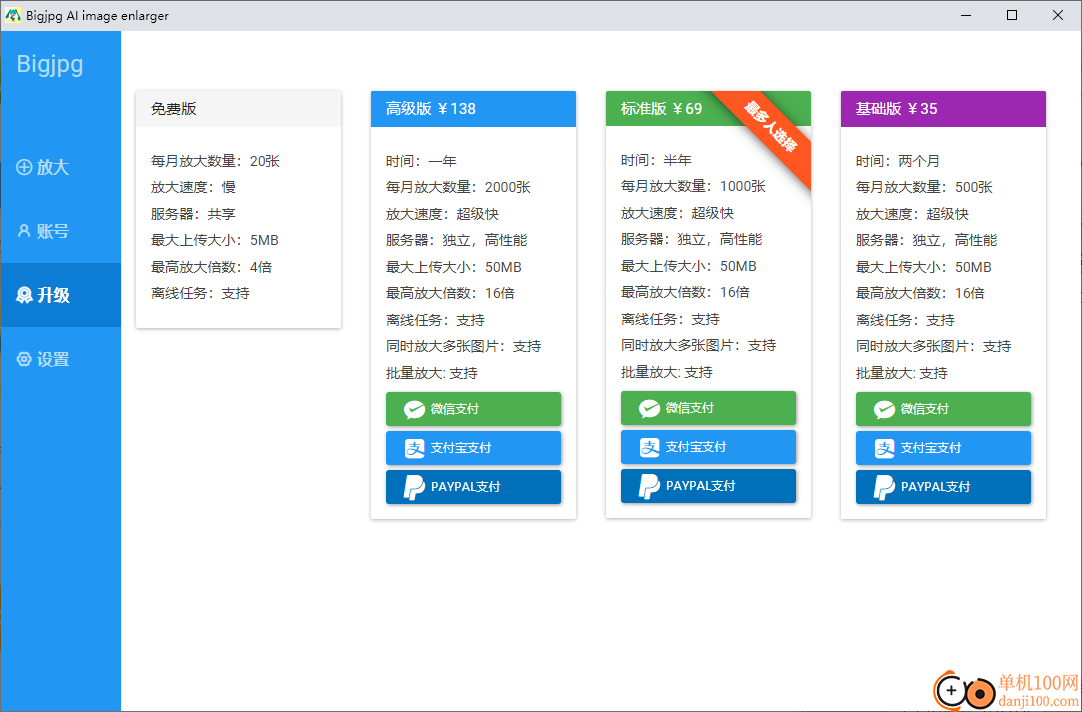Viewport: 1082px width, 712px height.
Task: Pay for 基础版 with 微信支付
Action: [943, 409]
